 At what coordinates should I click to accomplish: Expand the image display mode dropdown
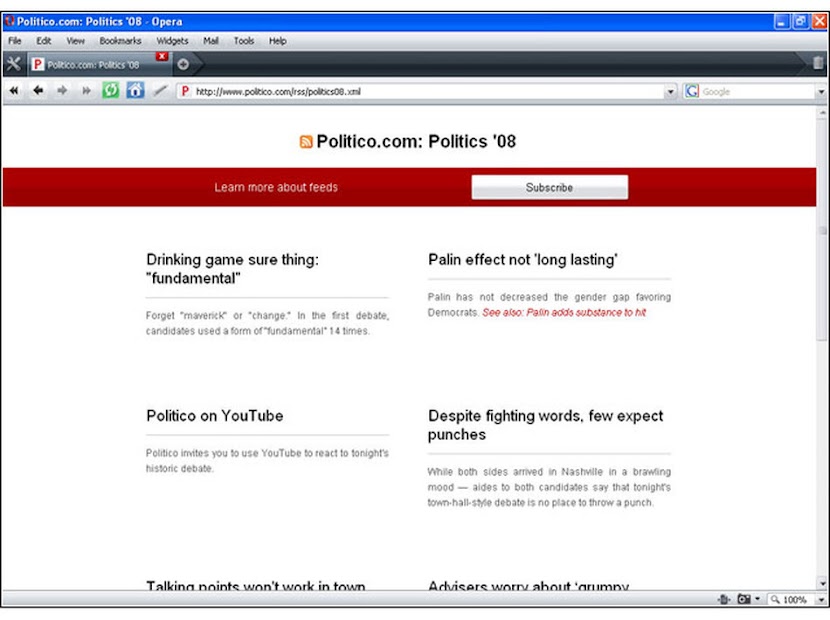click(x=757, y=599)
